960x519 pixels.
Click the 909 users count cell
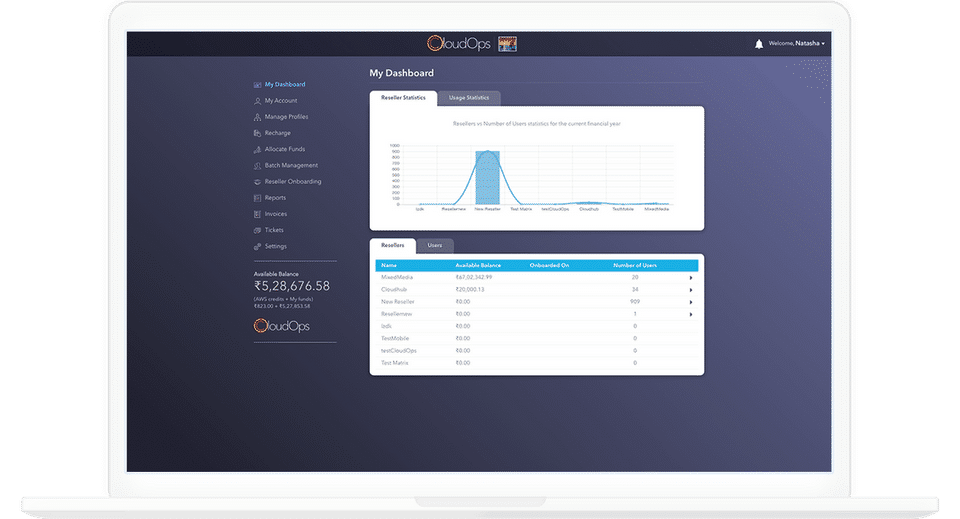[x=635, y=302]
